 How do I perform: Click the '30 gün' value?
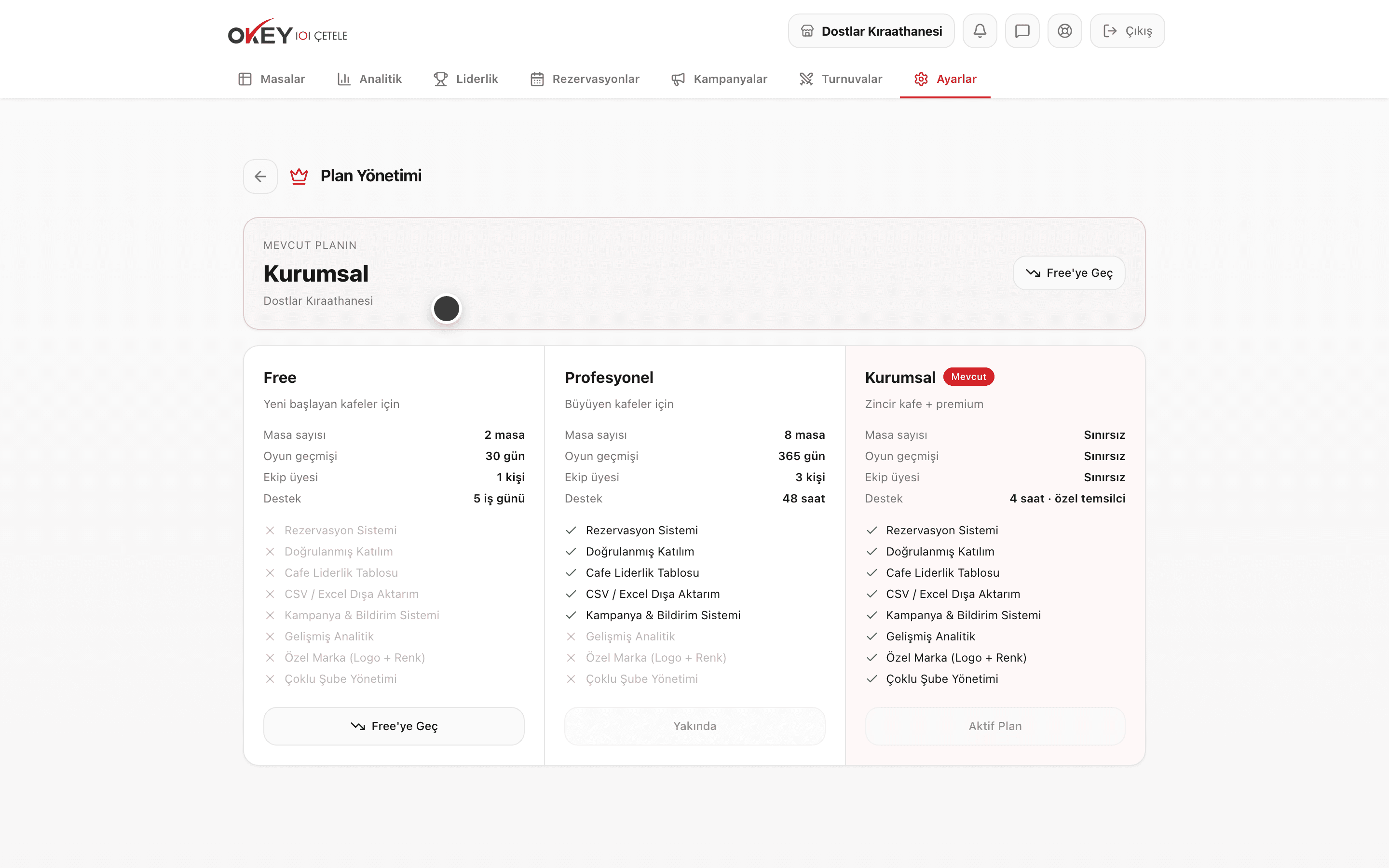point(504,456)
